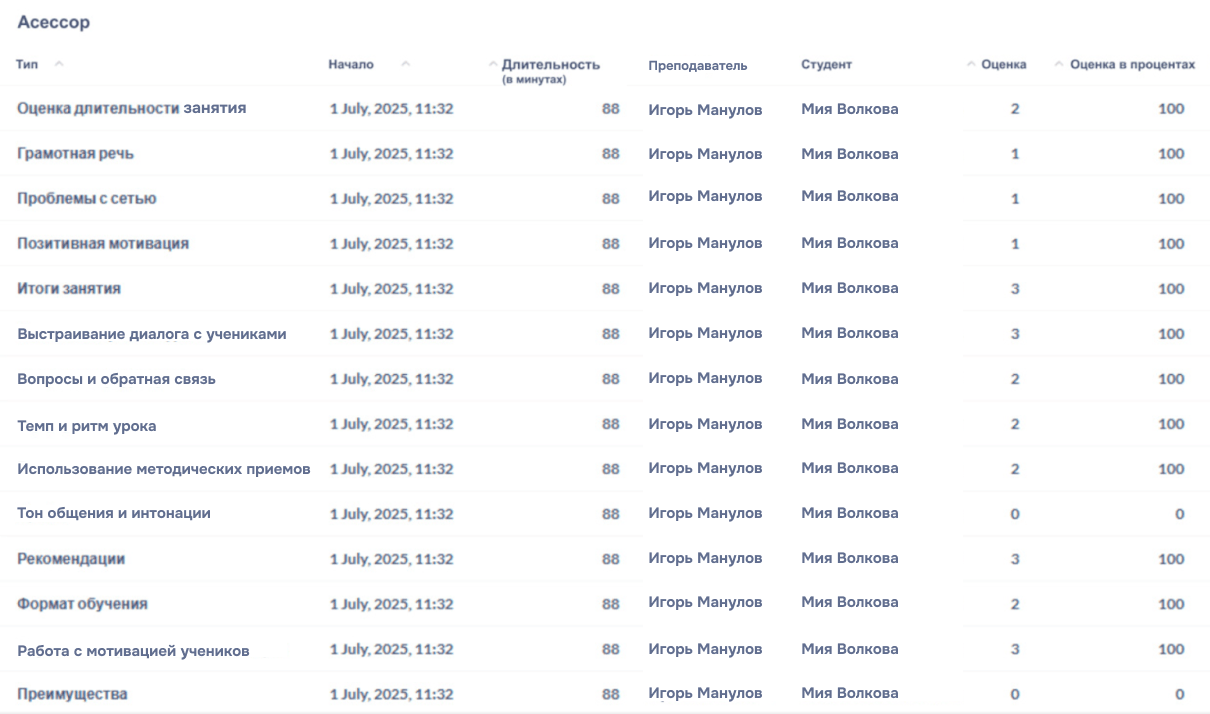This screenshot has width=1210, height=714.
Task: Click score 2 in Оценка длительности занятия row
Action: tap(1015, 109)
